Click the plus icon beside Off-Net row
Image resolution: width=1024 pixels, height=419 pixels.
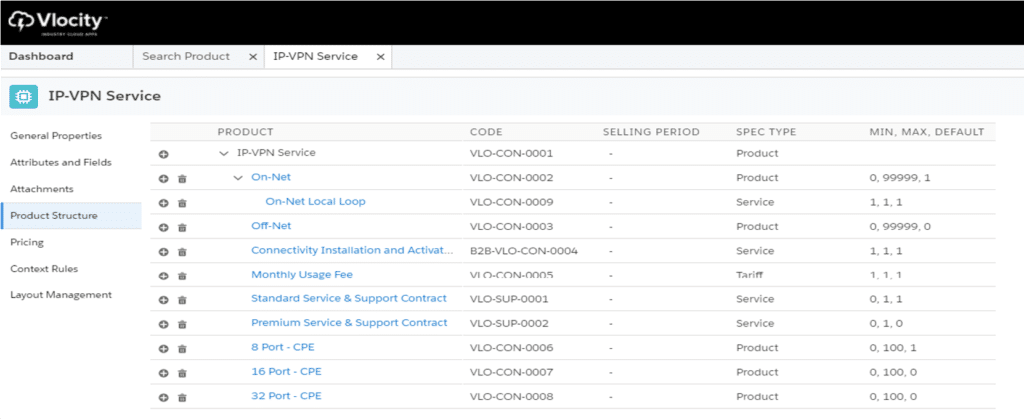pos(163,227)
